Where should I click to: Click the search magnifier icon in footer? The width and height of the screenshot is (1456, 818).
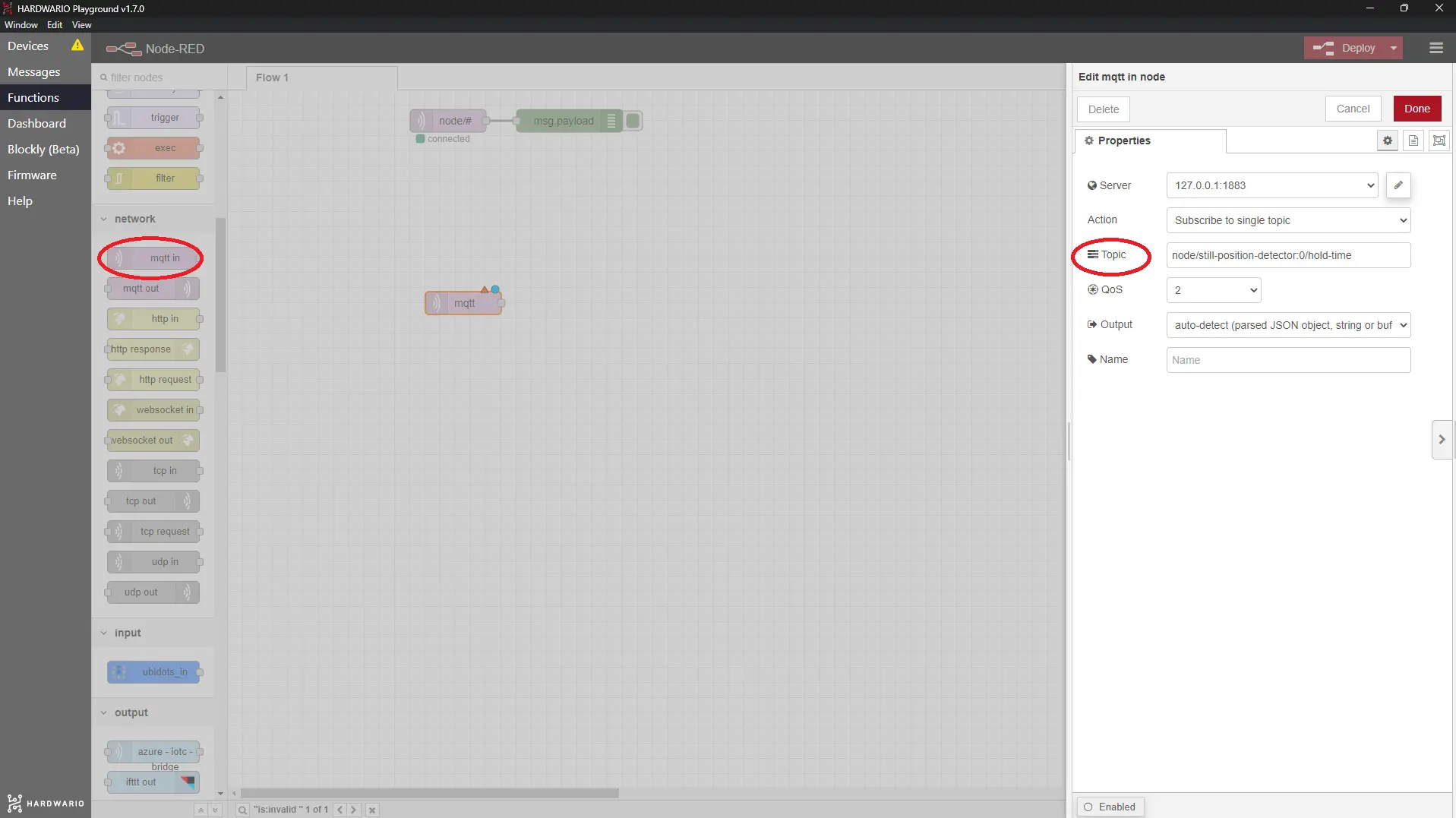tap(242, 810)
